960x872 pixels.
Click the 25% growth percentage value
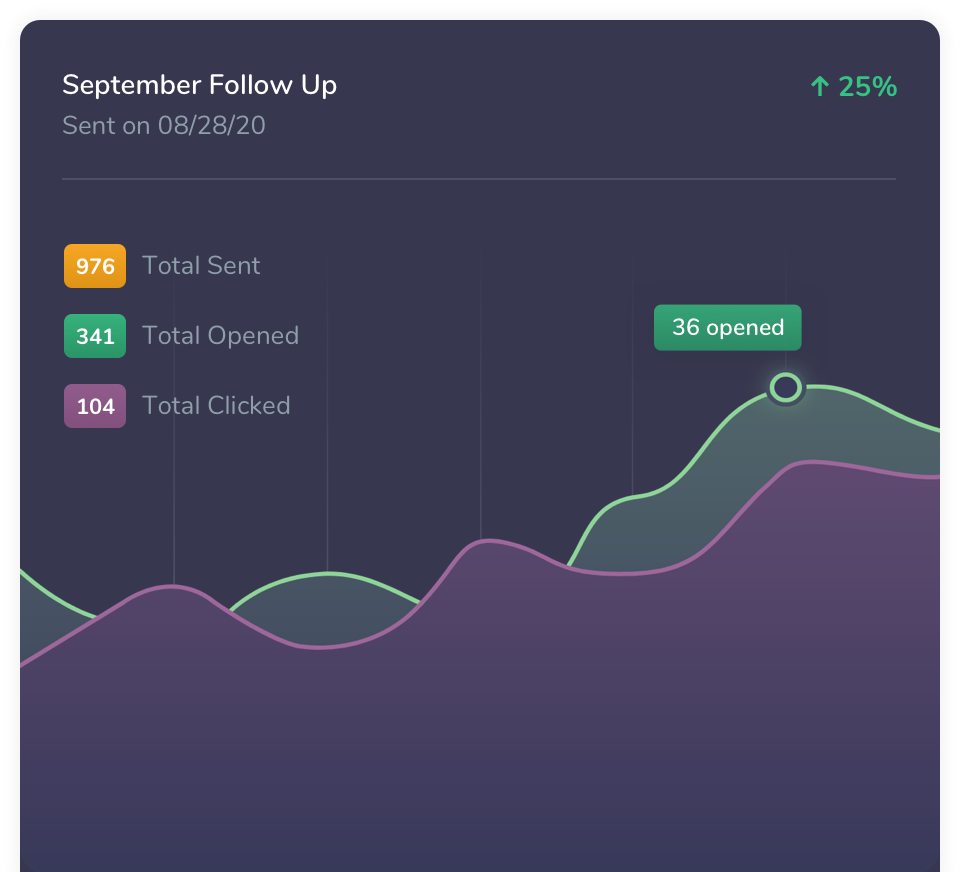(x=868, y=87)
